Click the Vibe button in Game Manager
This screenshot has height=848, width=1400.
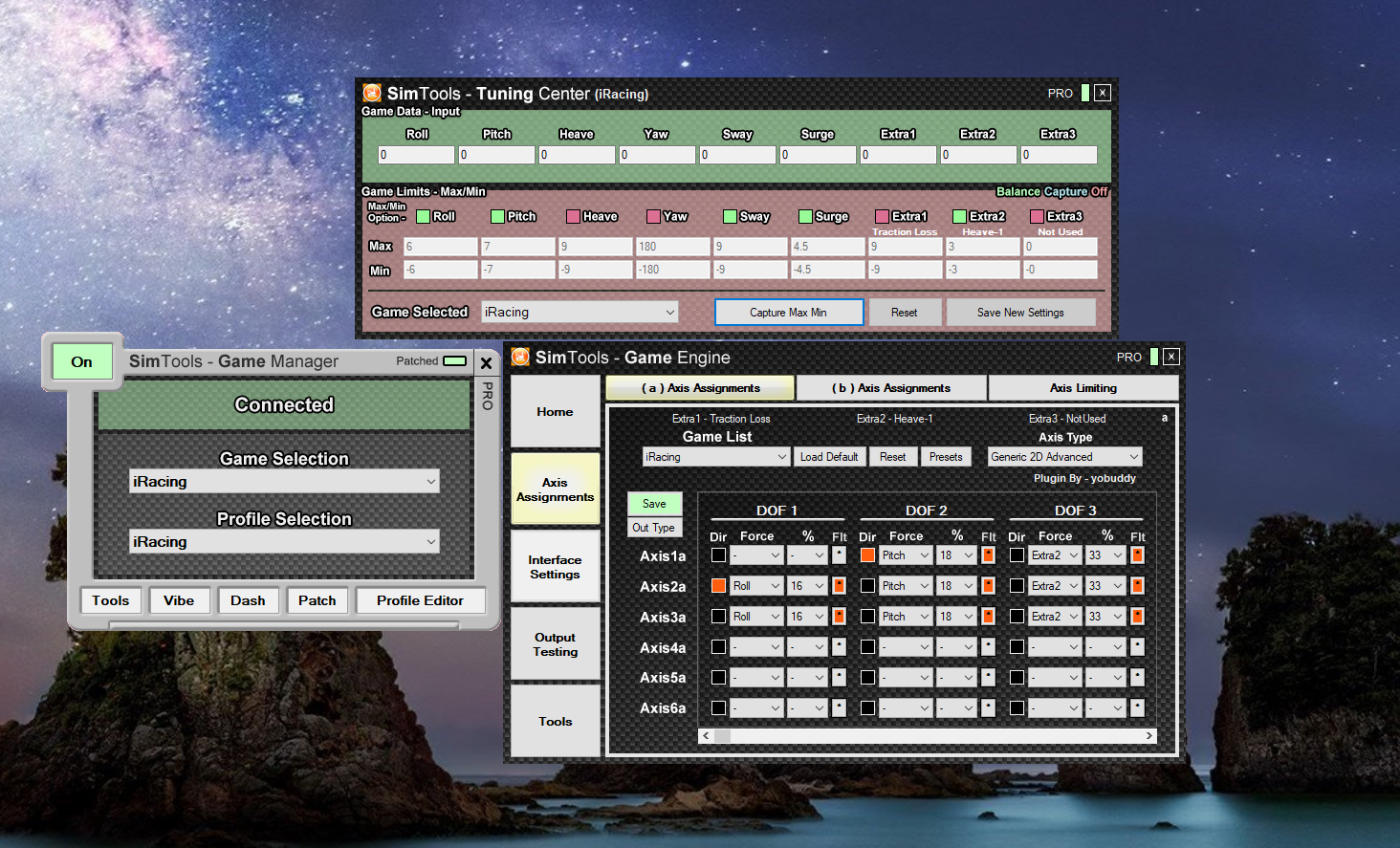click(x=179, y=599)
